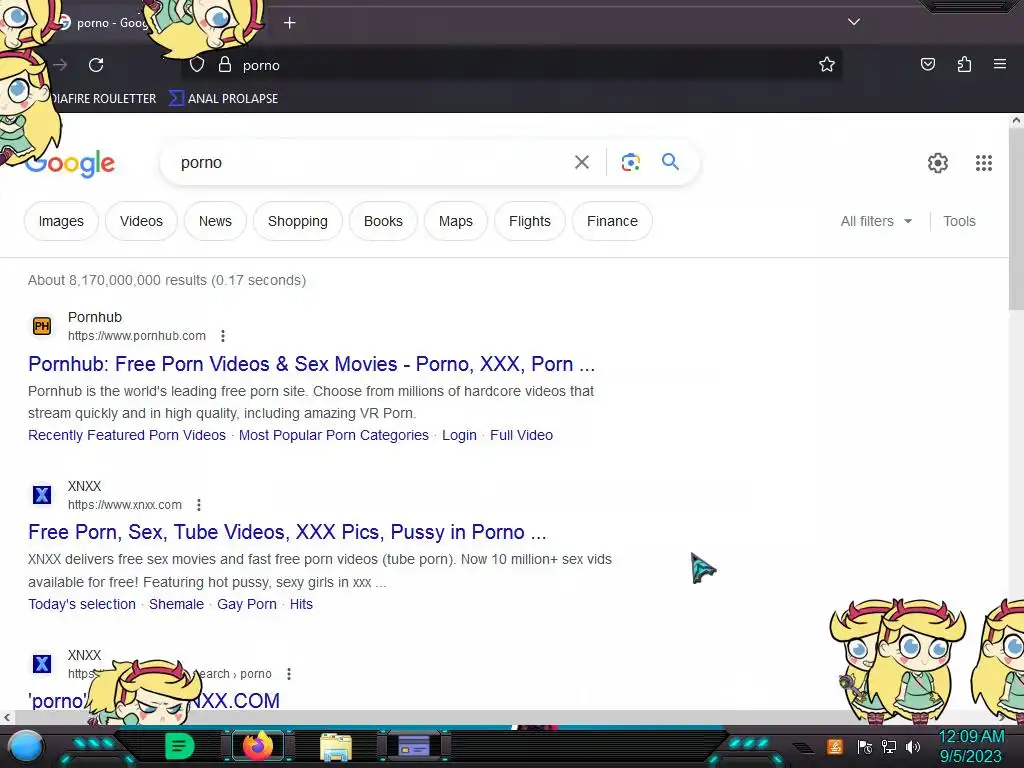Screen dimensions: 1024x768
Task: Clear the search query text
Action: pos(581,162)
